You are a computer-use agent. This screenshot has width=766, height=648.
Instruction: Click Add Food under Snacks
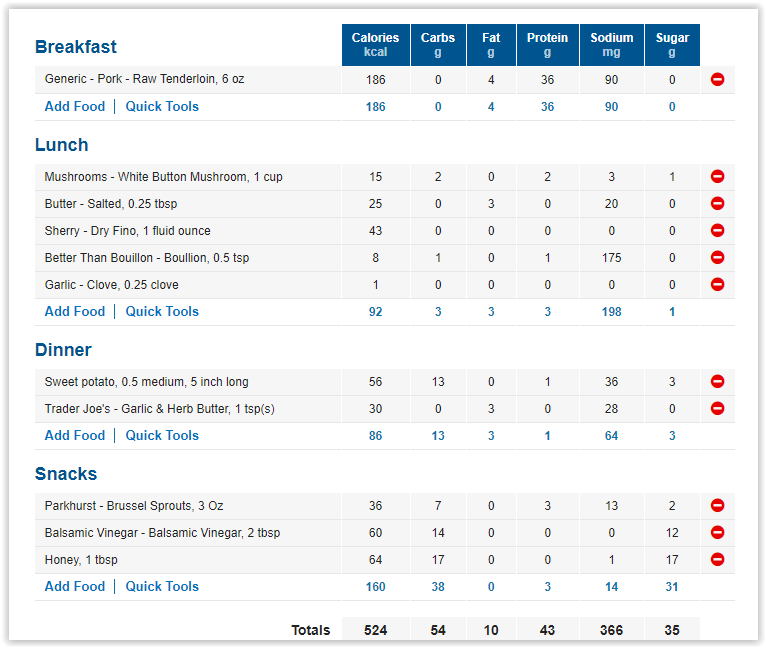(75, 586)
